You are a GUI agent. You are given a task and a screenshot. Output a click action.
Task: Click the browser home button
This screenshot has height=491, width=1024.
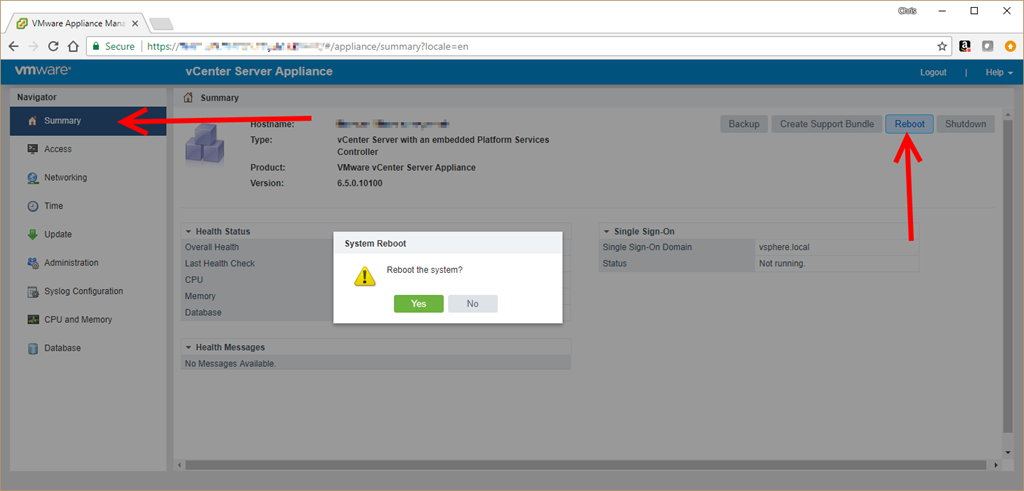(74, 46)
